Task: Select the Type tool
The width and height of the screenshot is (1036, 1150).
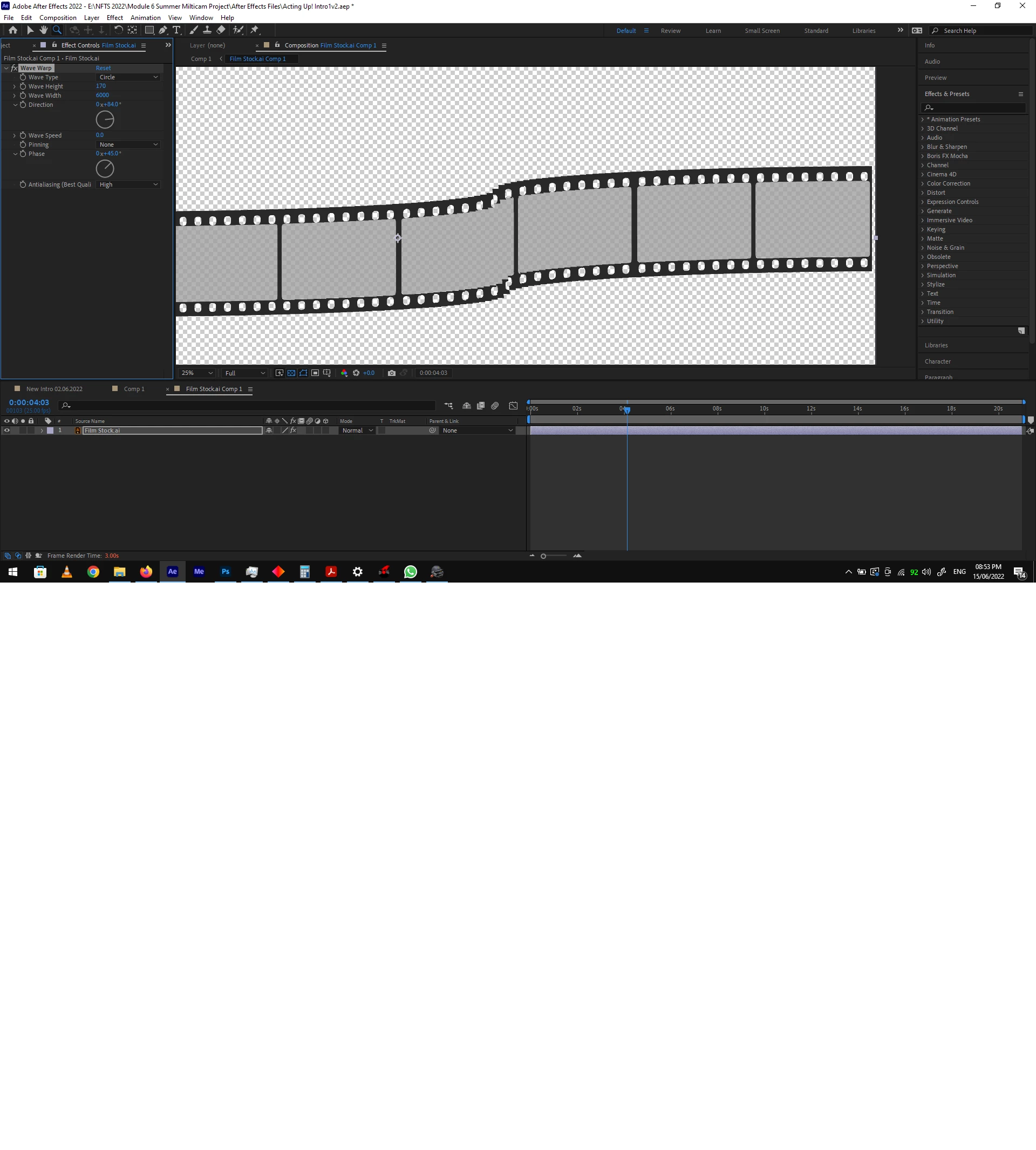Action: (176, 30)
